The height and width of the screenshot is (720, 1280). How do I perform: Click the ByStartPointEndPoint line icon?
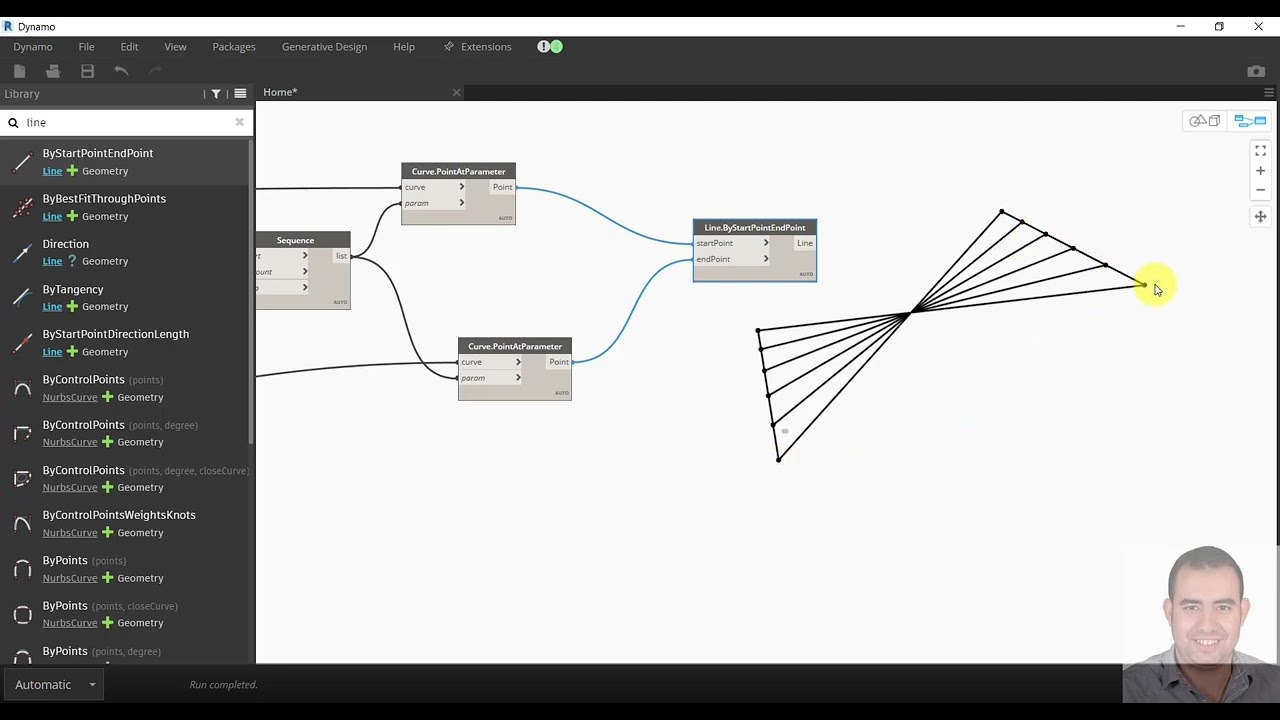pos(22,162)
